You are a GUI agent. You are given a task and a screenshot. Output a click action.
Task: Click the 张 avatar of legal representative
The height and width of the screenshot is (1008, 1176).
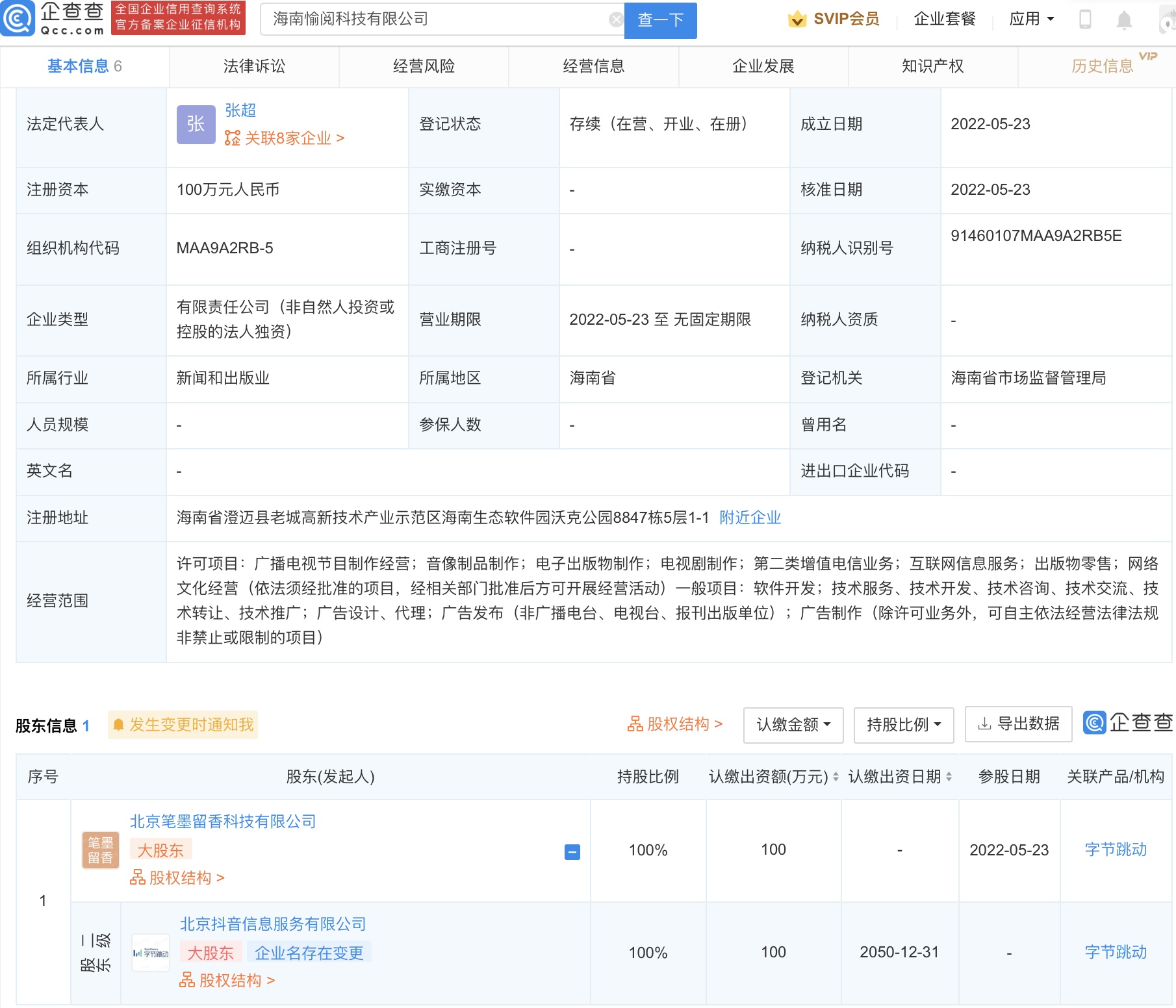pos(196,124)
